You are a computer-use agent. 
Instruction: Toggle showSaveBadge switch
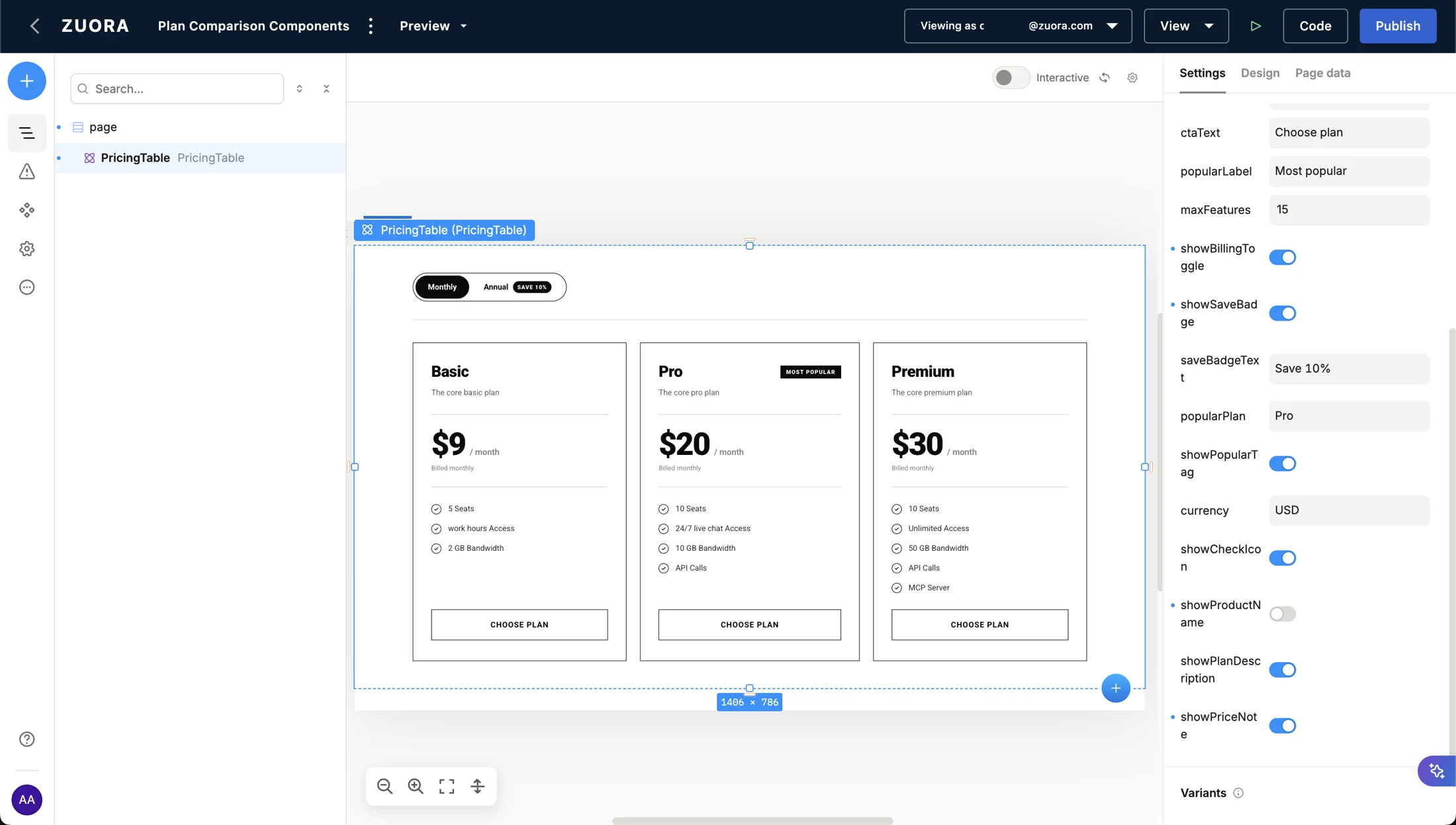(1283, 313)
